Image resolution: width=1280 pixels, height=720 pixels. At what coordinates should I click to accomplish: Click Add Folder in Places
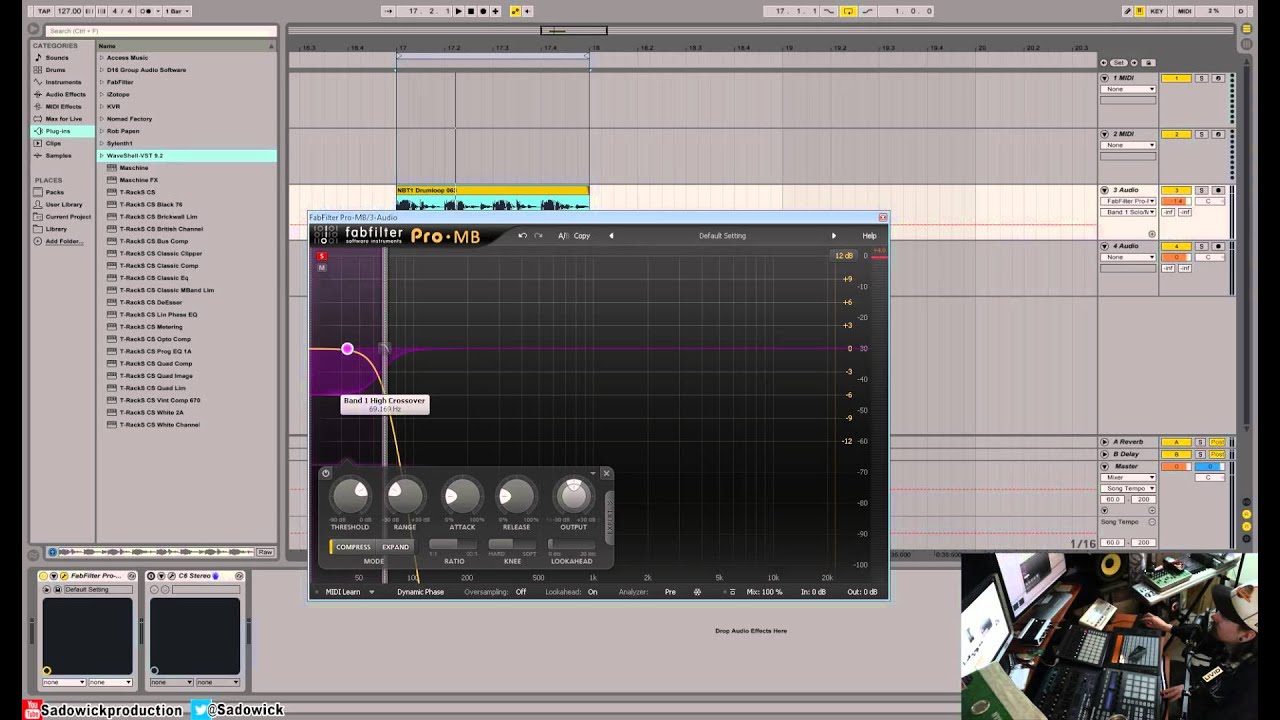pos(64,241)
